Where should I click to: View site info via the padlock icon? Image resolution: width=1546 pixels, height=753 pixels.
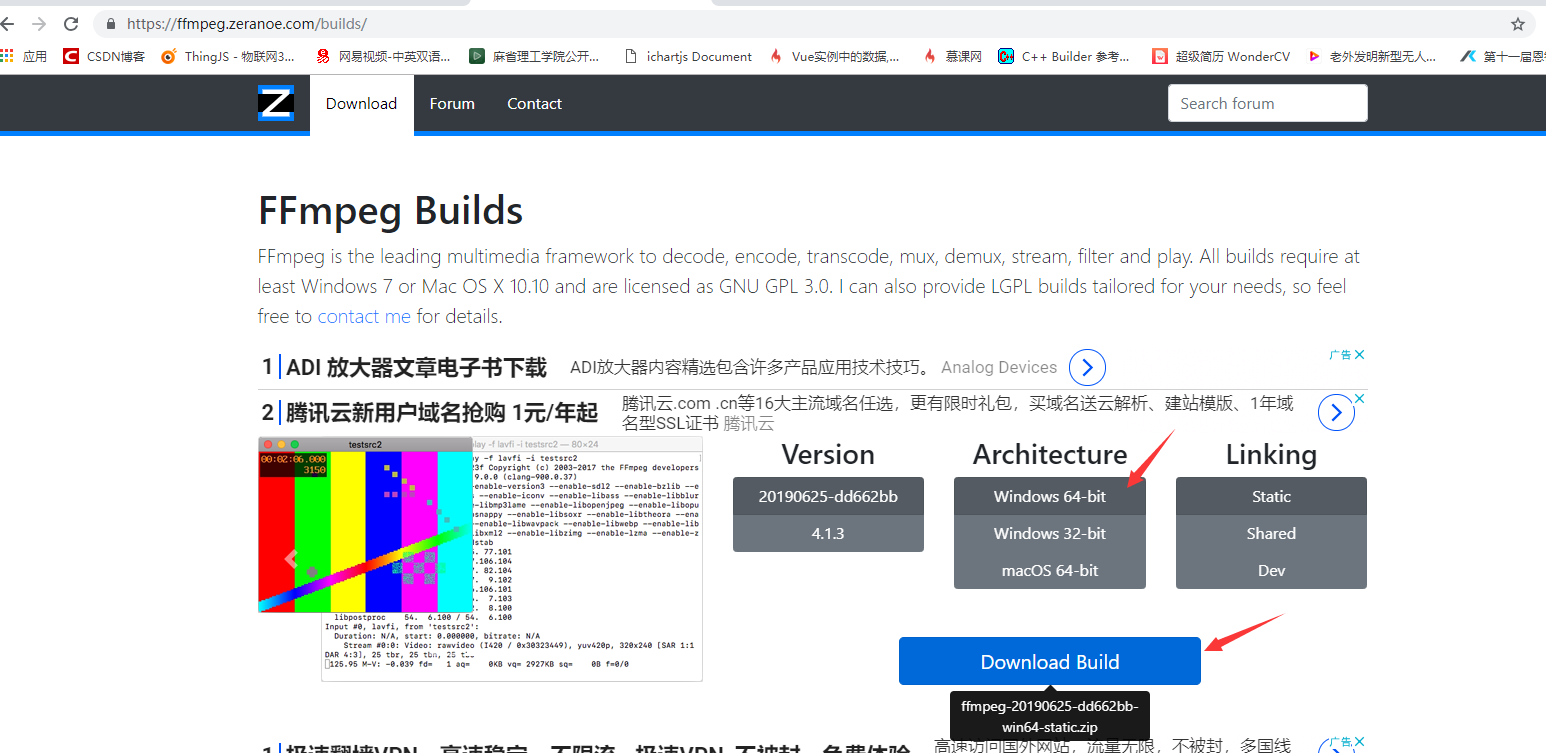[x=110, y=24]
